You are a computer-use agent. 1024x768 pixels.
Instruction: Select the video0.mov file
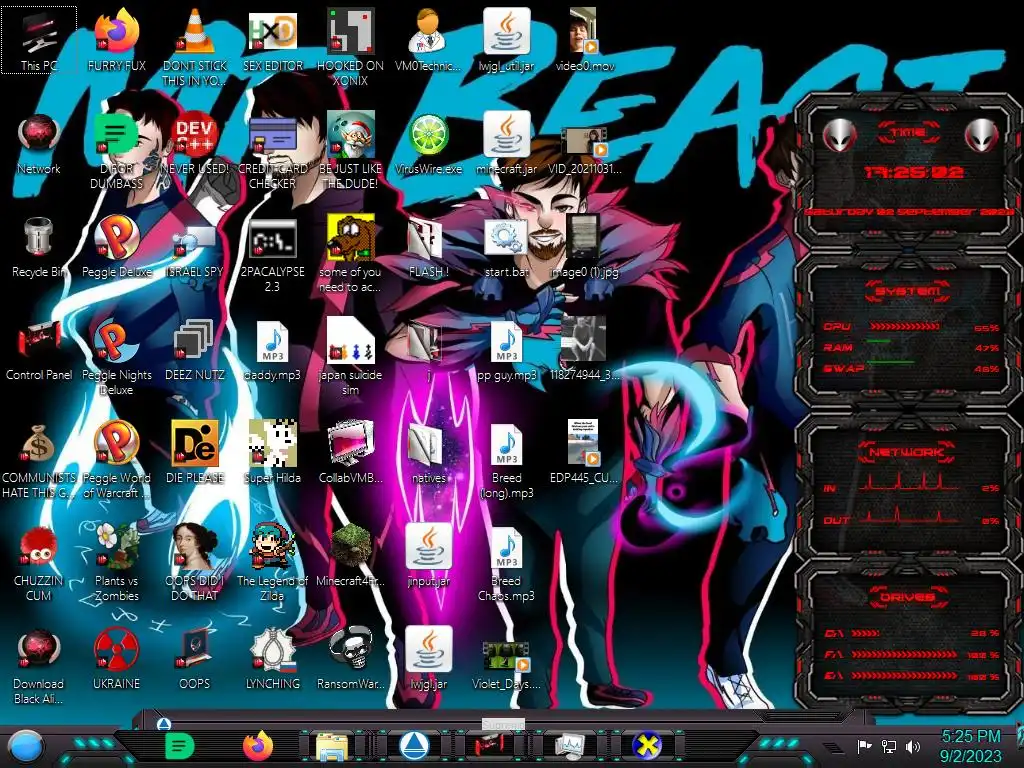(584, 39)
